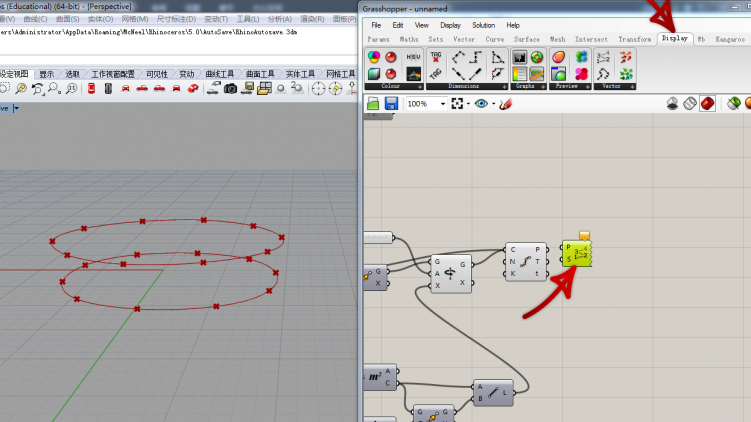Viewport: 751px width, 422px height.
Task: Open Rhino's 曲线工具 toolbar tab
Action: point(220,74)
